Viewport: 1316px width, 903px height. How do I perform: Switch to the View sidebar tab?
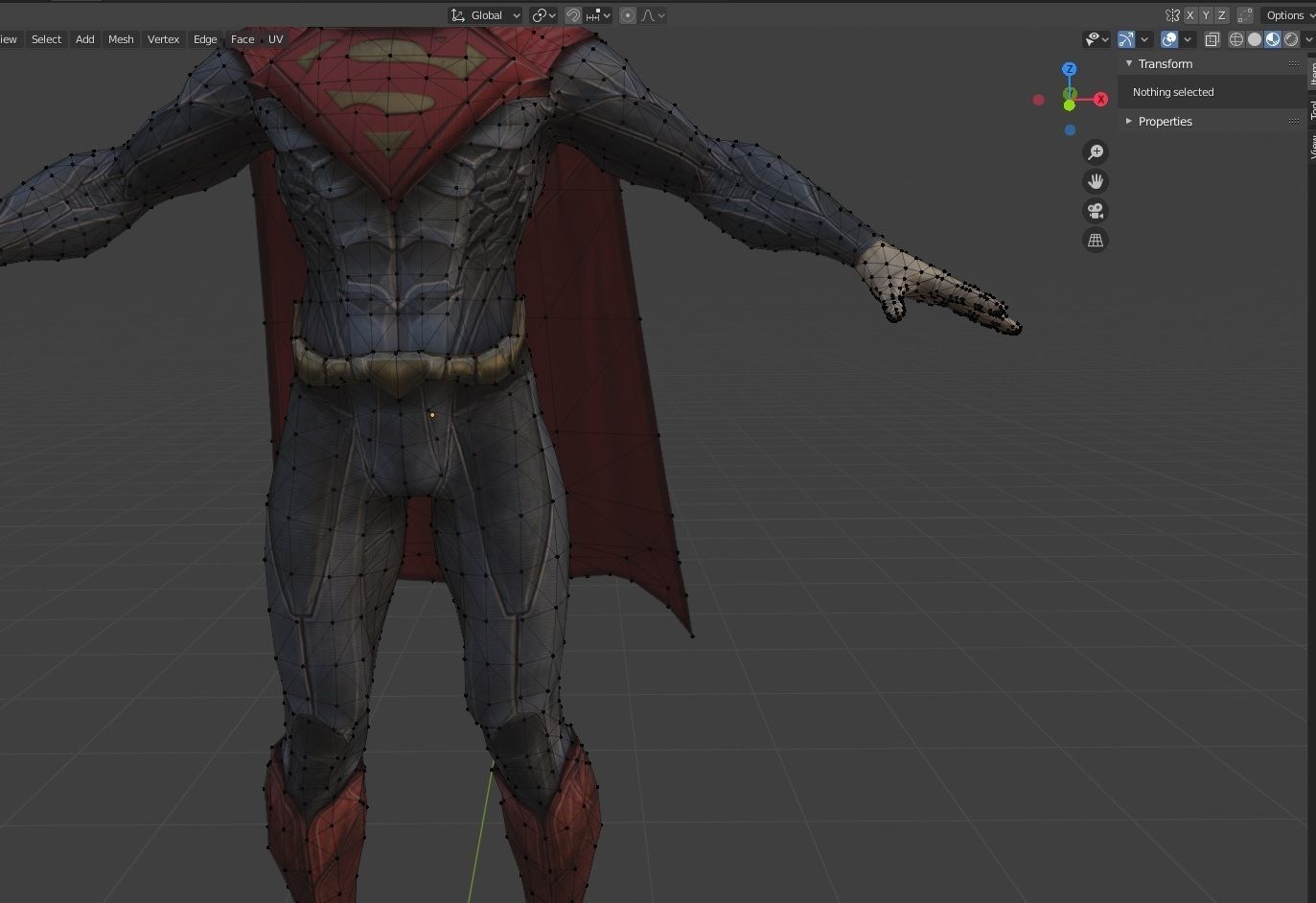[x=1312, y=146]
